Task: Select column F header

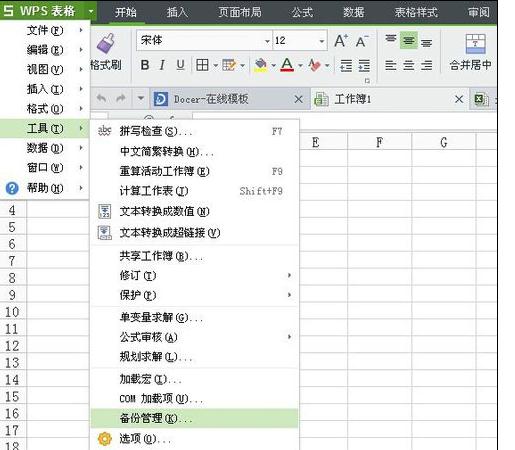Action: [379, 142]
